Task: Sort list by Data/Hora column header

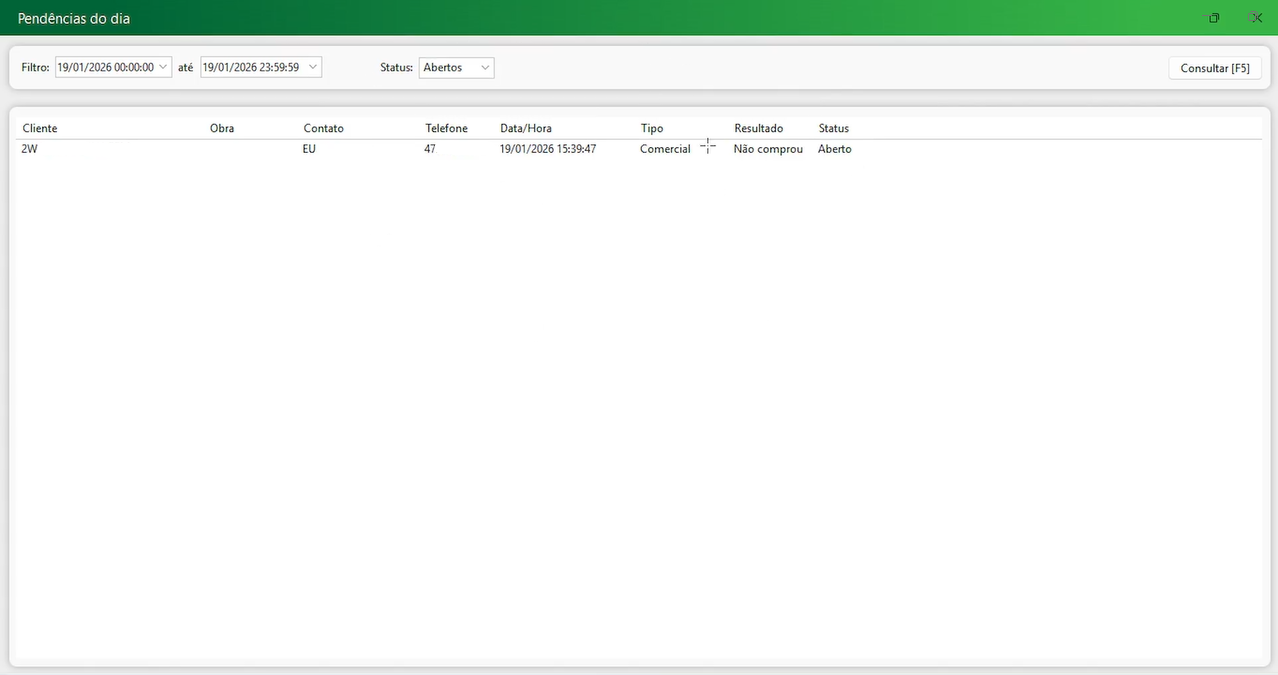Action: pos(526,128)
